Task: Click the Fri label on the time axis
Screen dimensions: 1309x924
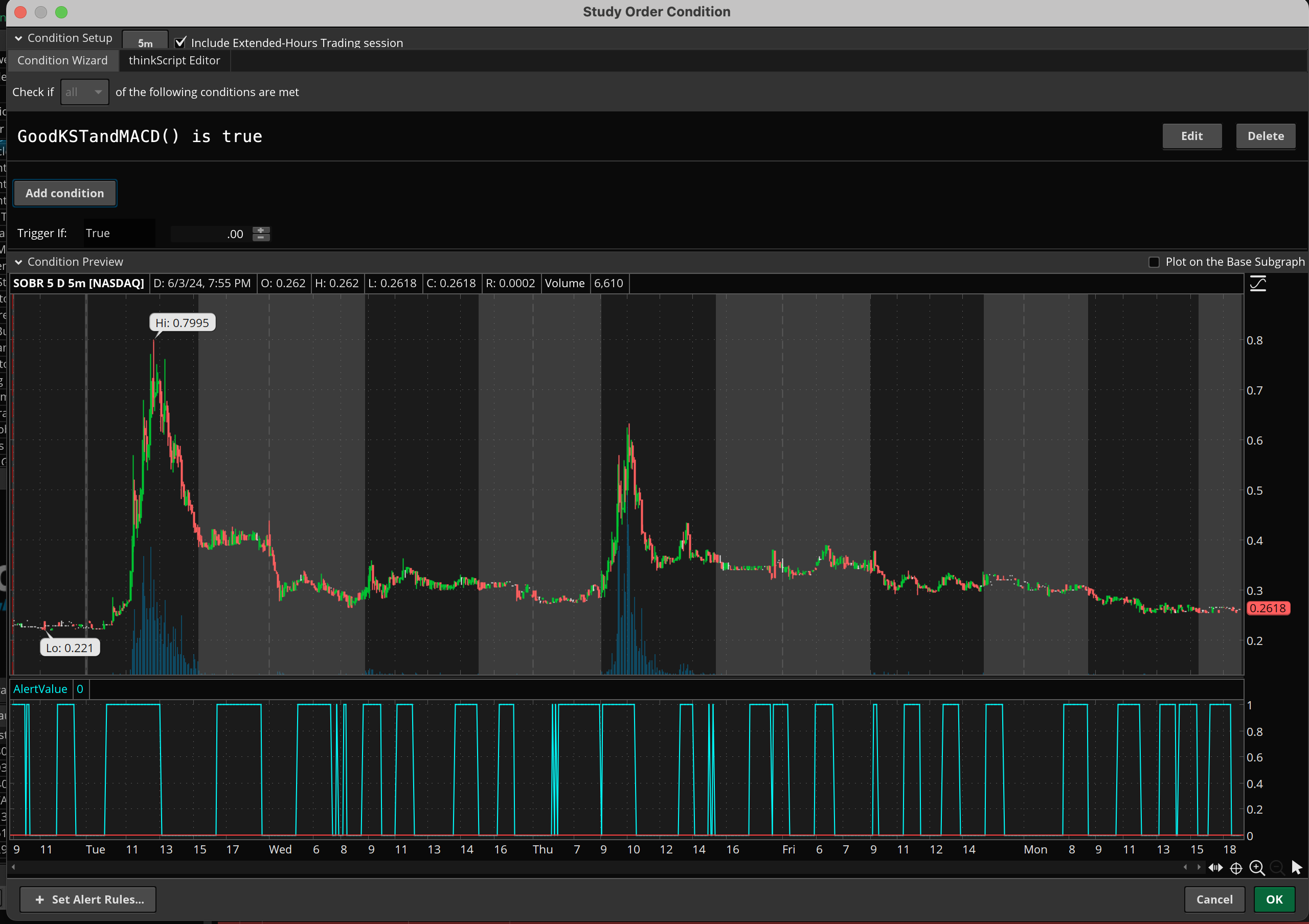Action: [x=788, y=849]
